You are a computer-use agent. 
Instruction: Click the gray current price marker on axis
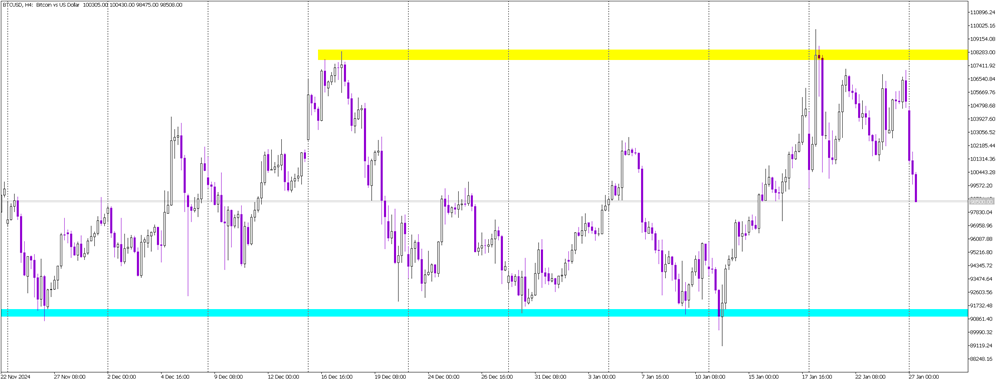click(x=982, y=202)
